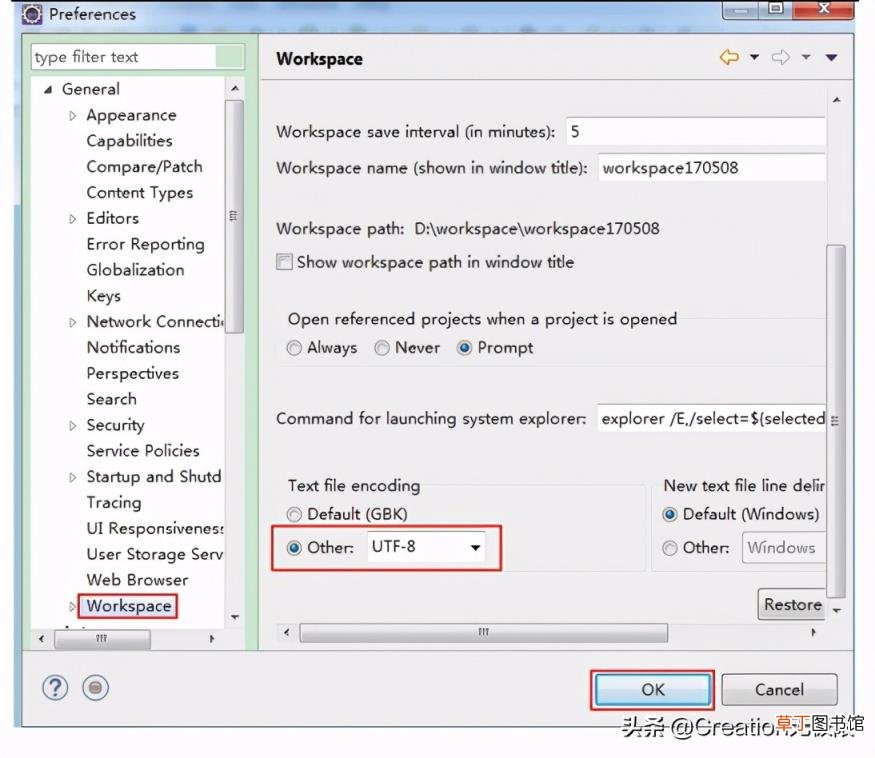
Task: Click the forward navigation arrow icon
Action: click(781, 57)
